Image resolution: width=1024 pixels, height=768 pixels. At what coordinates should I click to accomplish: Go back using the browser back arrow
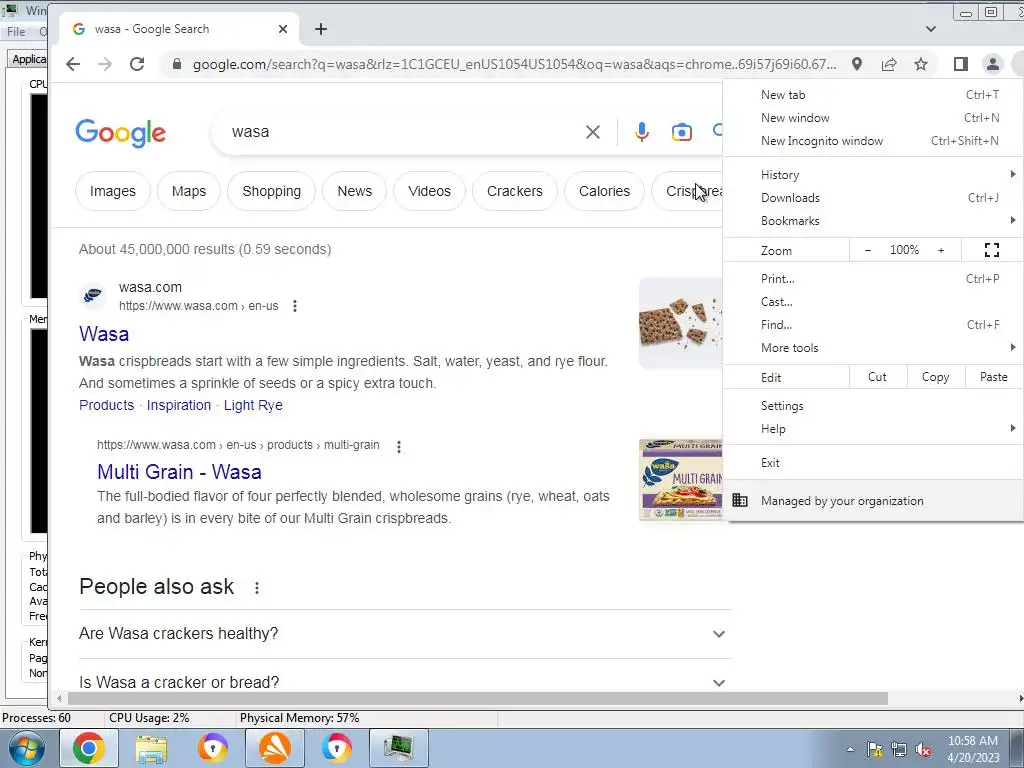(73, 64)
